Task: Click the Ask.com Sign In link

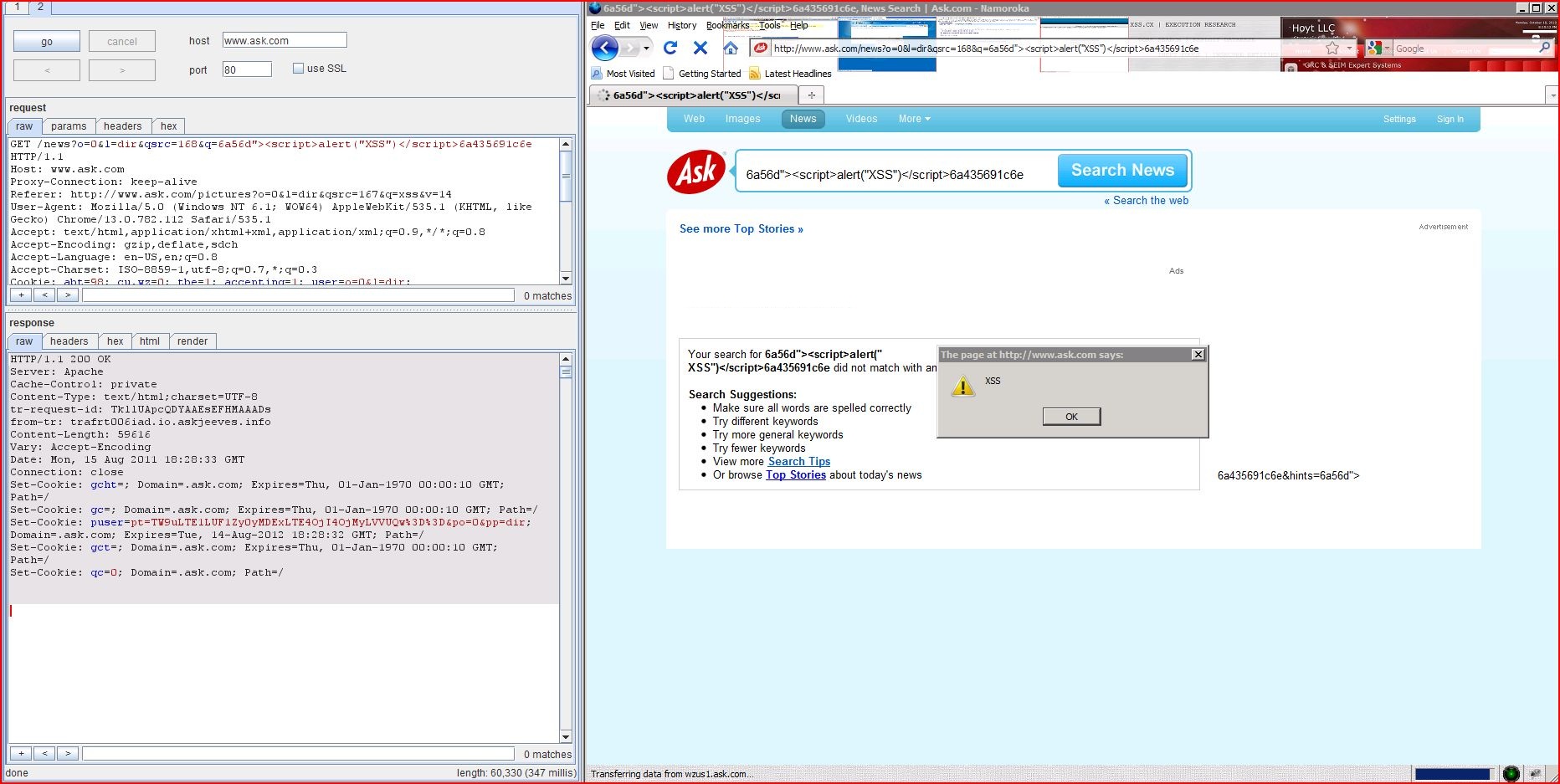Action: point(1450,119)
